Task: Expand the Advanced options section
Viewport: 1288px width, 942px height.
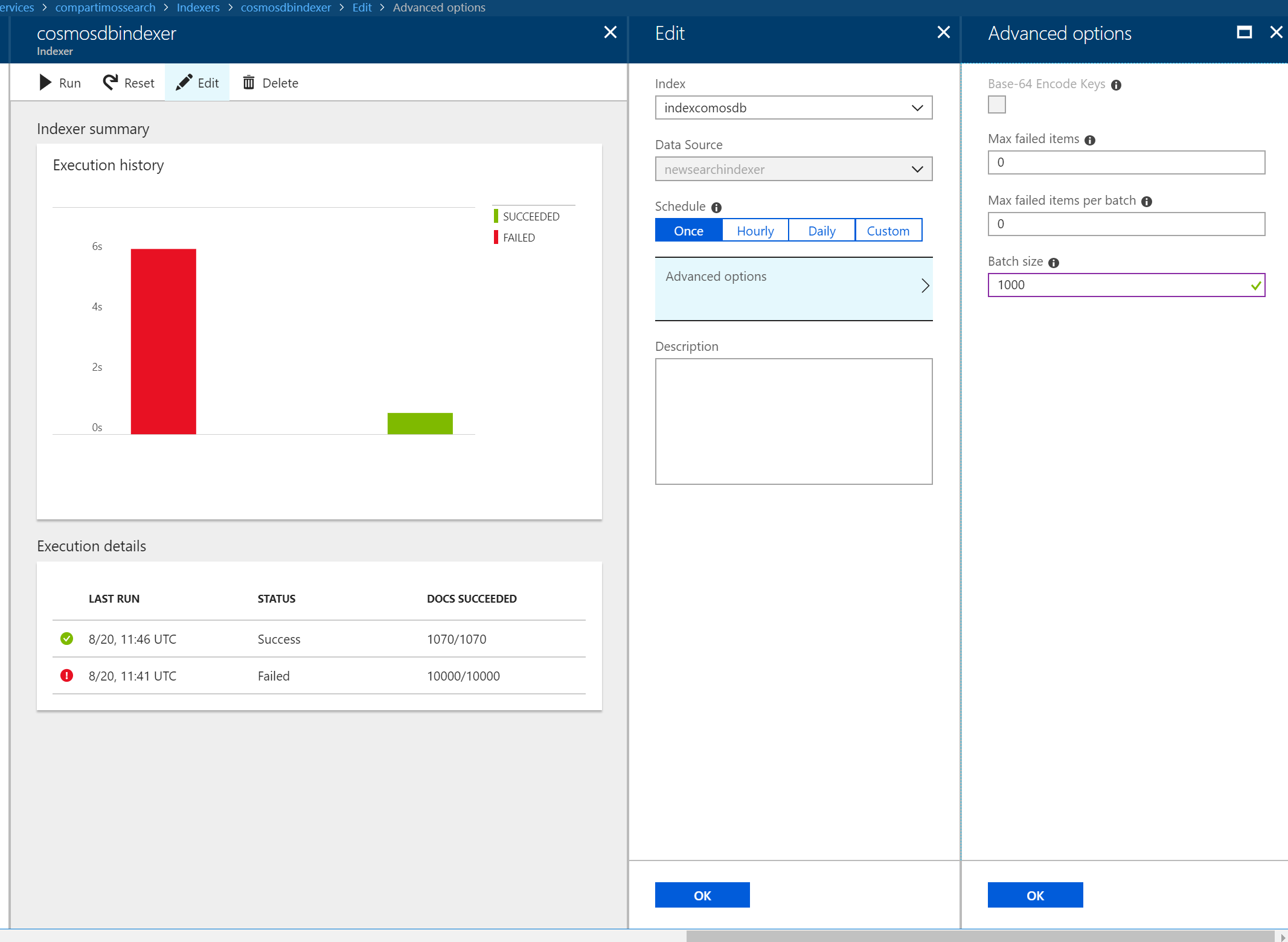Action: (793, 289)
